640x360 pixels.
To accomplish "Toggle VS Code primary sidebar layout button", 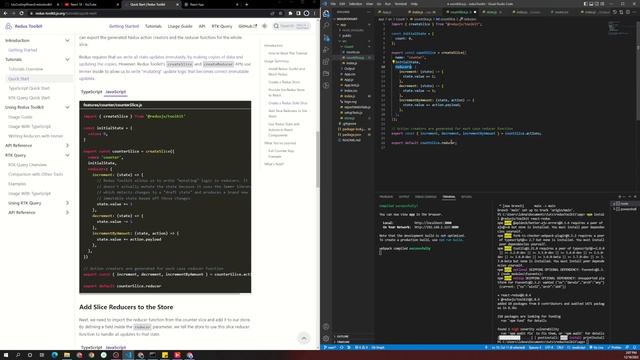I will click(x=585, y=4).
